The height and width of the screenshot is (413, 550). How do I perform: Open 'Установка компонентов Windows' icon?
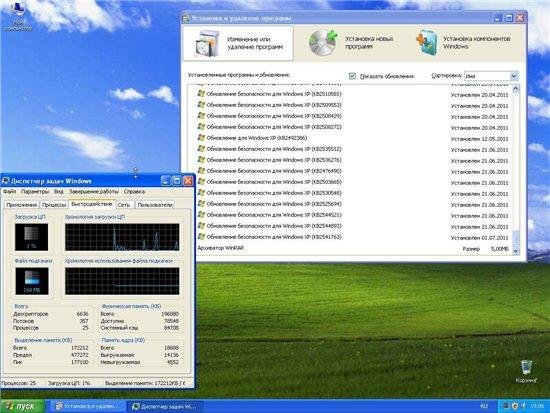(x=427, y=43)
